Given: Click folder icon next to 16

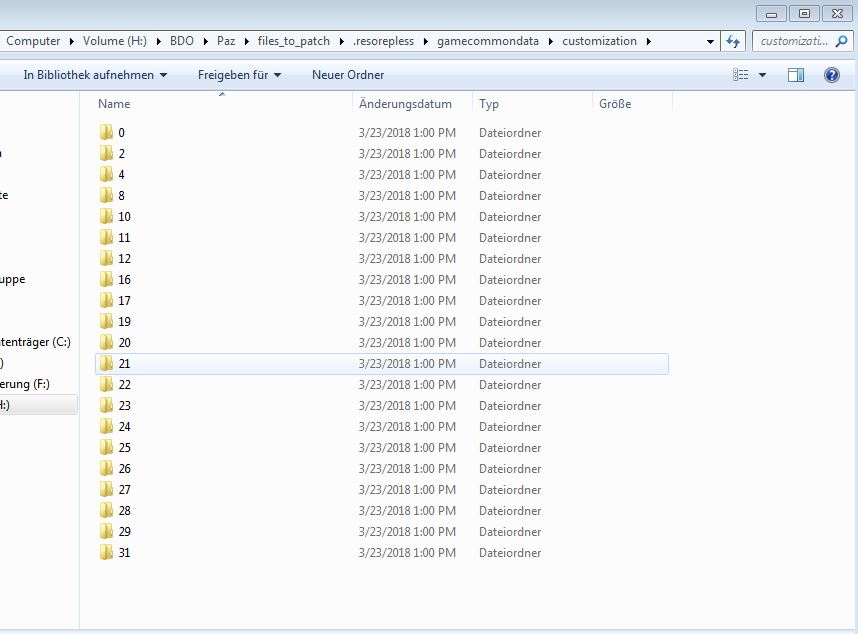Looking at the screenshot, I should tap(107, 280).
